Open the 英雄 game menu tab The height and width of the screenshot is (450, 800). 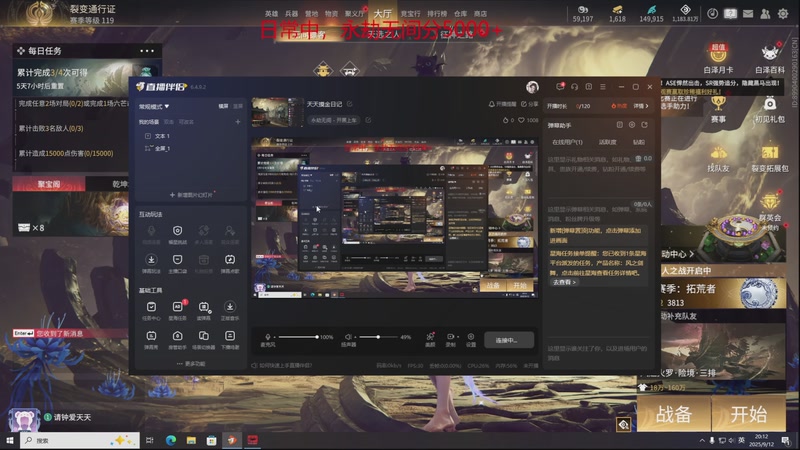(271, 14)
